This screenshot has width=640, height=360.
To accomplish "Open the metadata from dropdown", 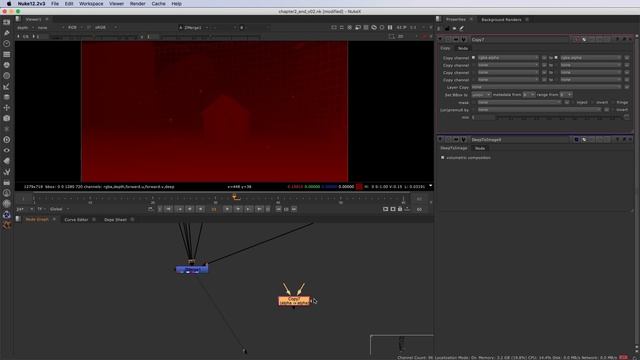I will pos(529,95).
